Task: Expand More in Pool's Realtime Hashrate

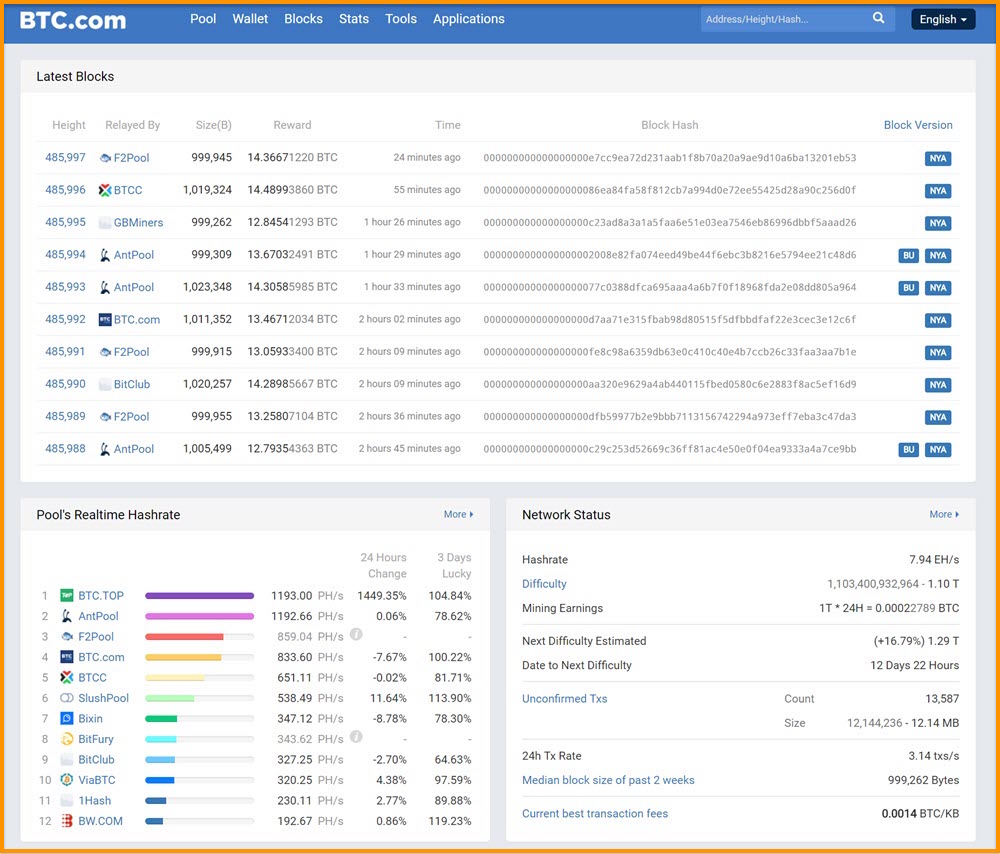Action: pyautogui.click(x=459, y=514)
